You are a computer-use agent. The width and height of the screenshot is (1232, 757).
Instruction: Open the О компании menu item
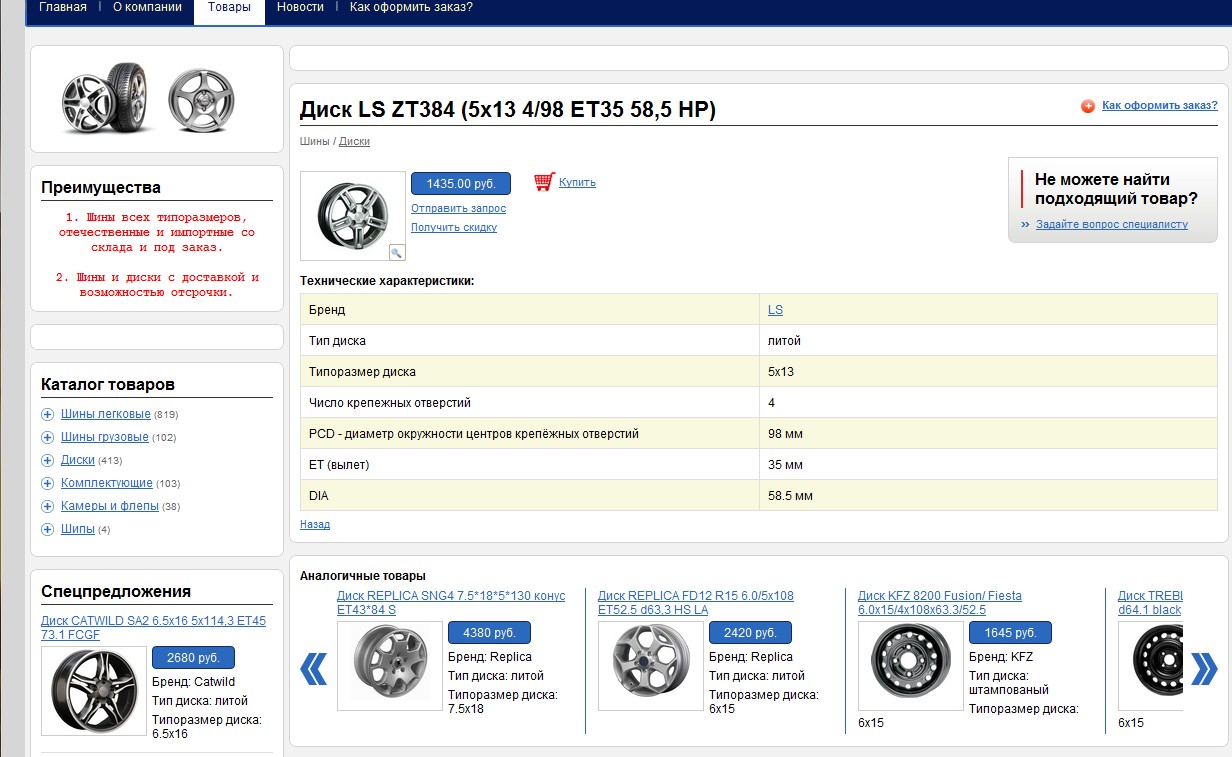point(147,7)
